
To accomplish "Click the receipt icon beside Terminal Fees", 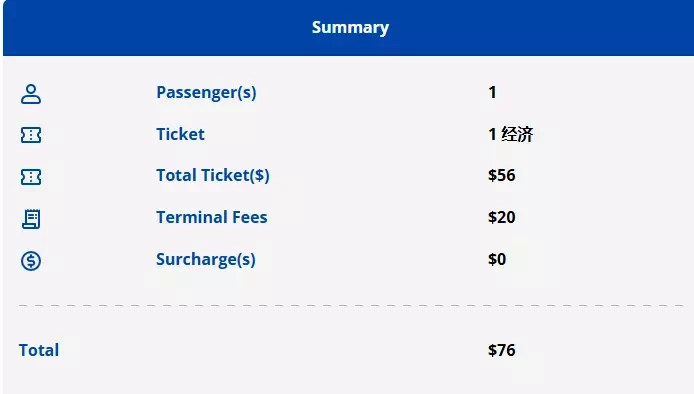I will (31, 219).
